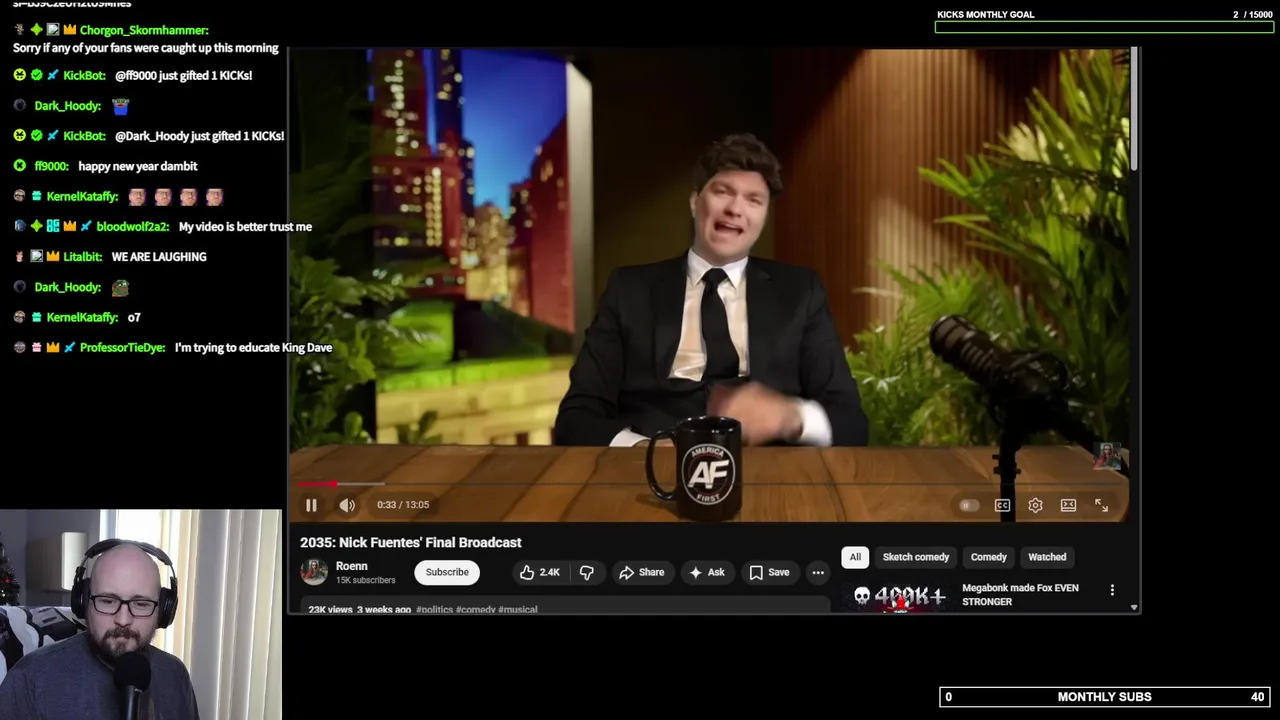Viewport: 1280px width, 720px height.
Task: Mute the video volume speaker icon
Action: [x=347, y=505]
